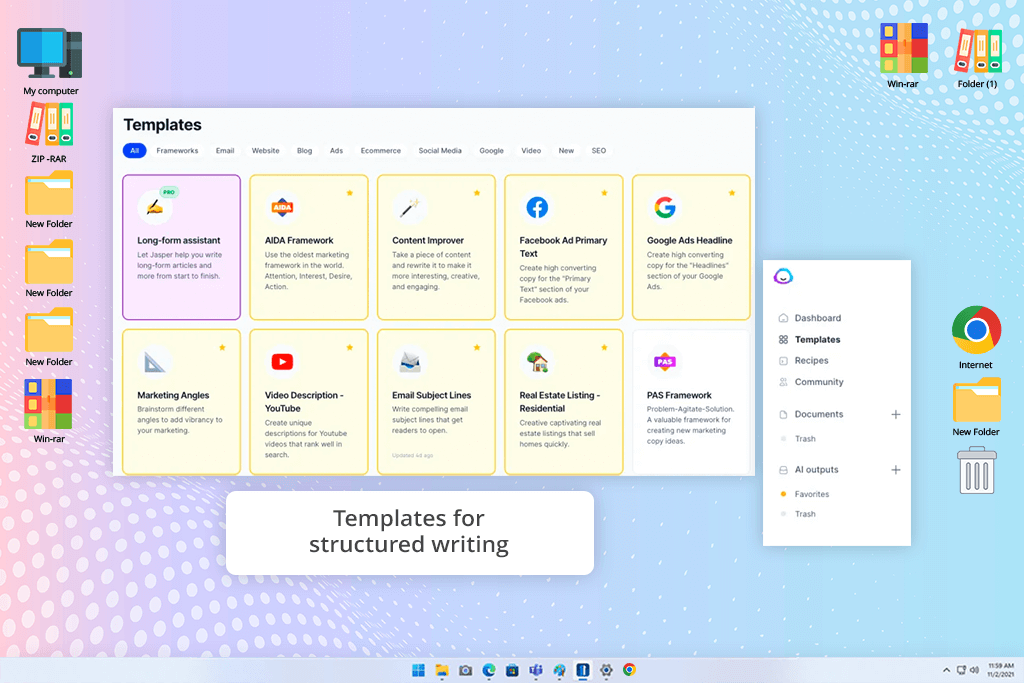Open File Explorer from the taskbar
1024x683 pixels.
pos(442,670)
